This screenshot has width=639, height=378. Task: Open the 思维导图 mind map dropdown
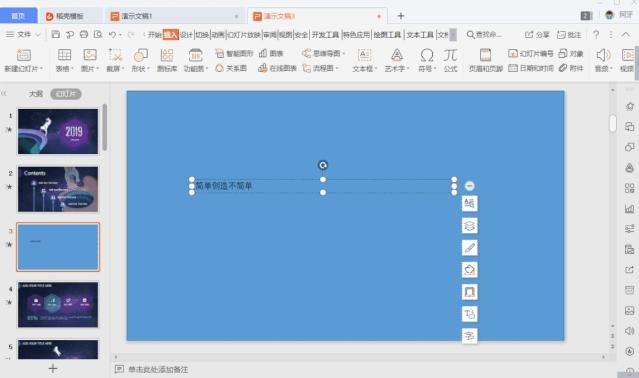tap(324, 53)
